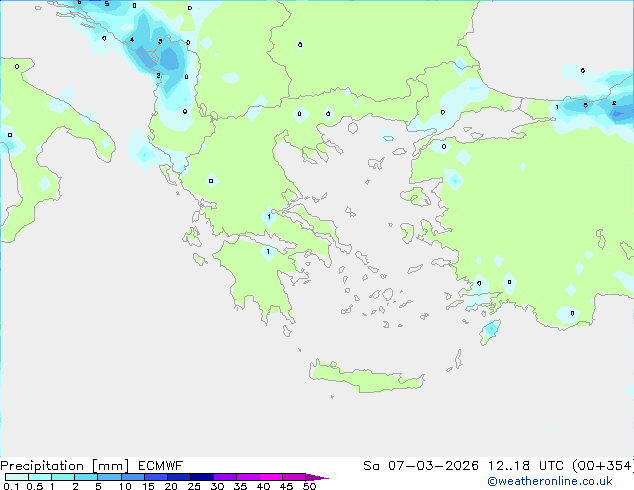Click the 10 mm legend color swatch
This screenshot has width=634, height=490.
(133, 477)
